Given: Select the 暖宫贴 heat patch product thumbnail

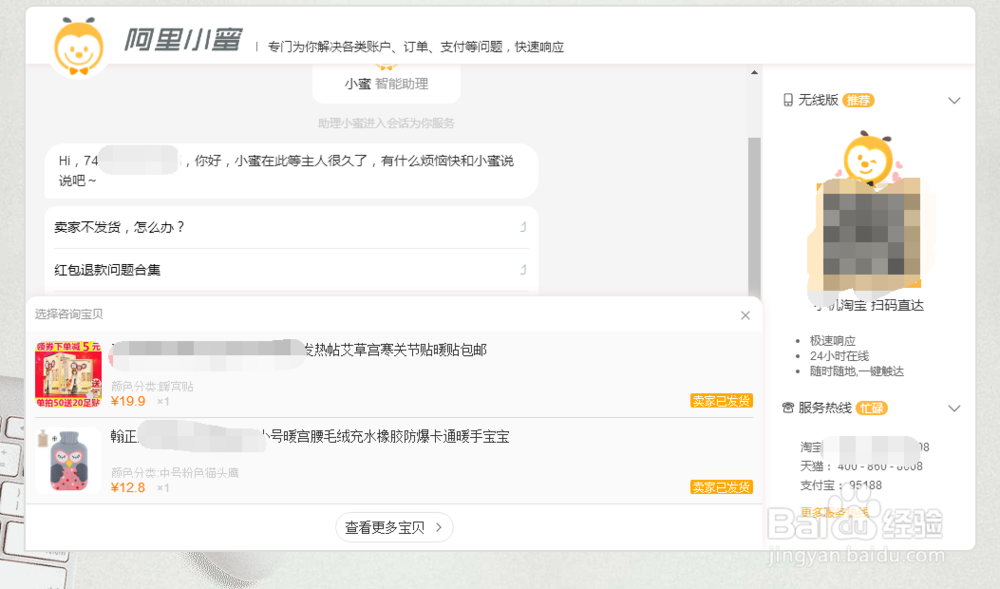Looking at the screenshot, I should [x=68, y=373].
